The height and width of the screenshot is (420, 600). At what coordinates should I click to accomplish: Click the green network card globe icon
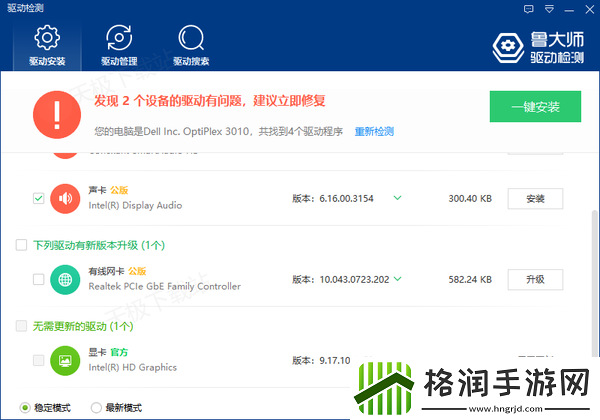[x=65, y=279]
